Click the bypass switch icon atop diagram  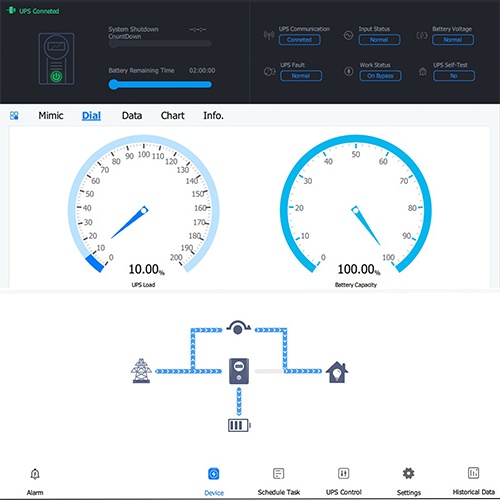[238, 327]
